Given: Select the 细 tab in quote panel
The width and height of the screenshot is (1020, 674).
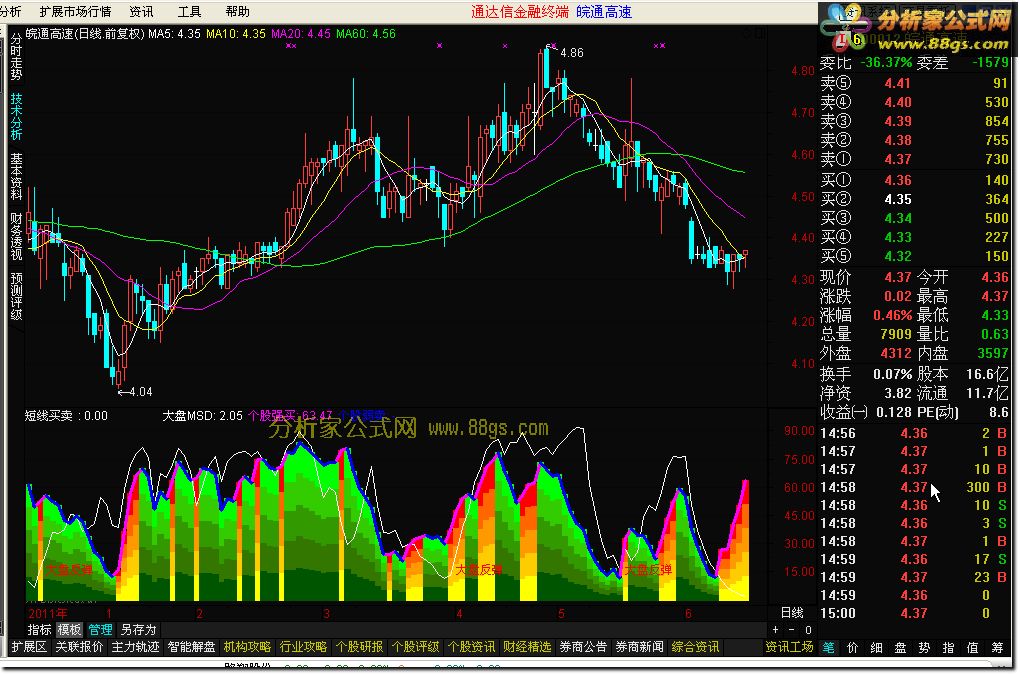Looking at the screenshot, I should click(876, 648).
